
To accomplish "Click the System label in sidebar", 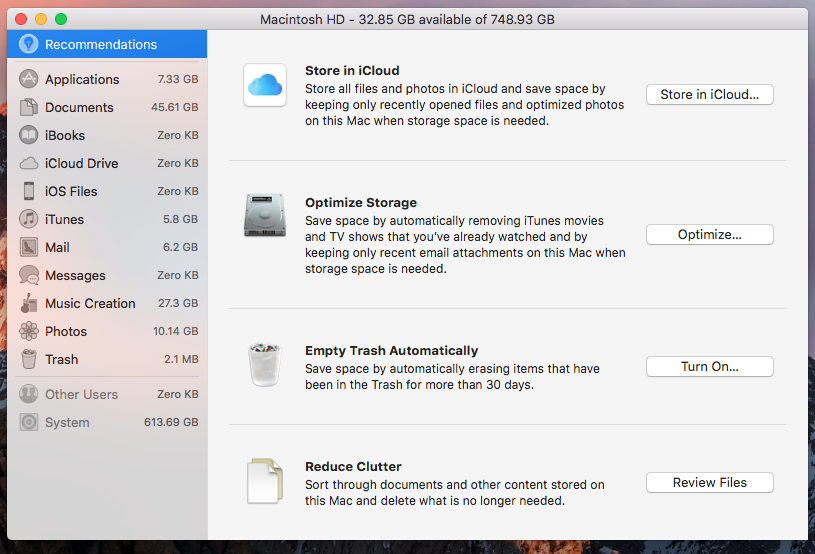I will (x=67, y=423).
